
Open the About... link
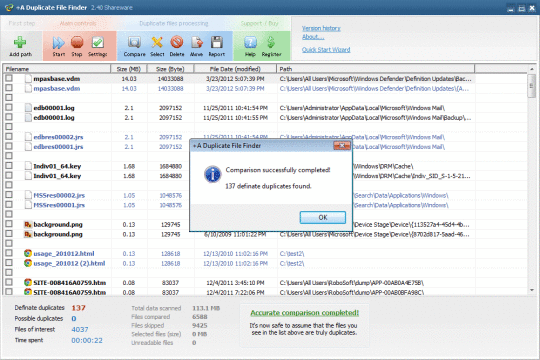[313, 37]
